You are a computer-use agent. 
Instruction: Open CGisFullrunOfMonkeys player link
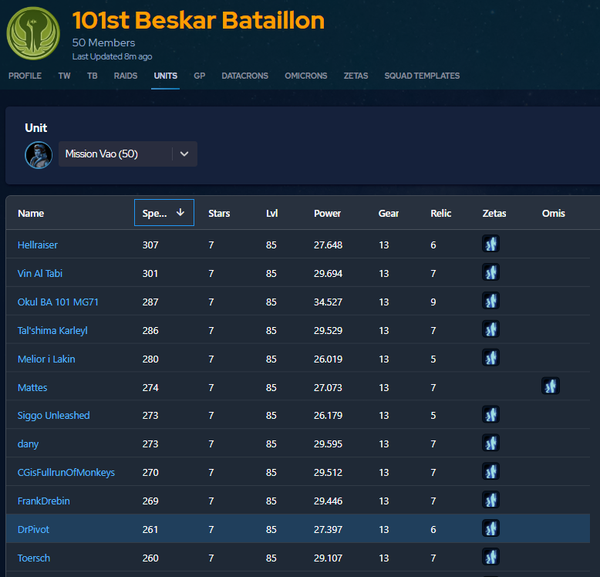(x=66, y=473)
